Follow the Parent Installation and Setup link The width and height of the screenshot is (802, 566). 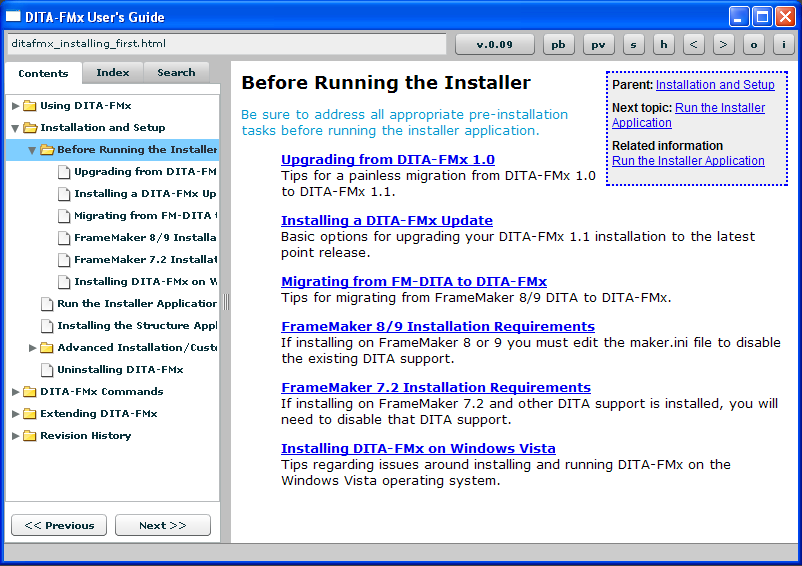715,85
